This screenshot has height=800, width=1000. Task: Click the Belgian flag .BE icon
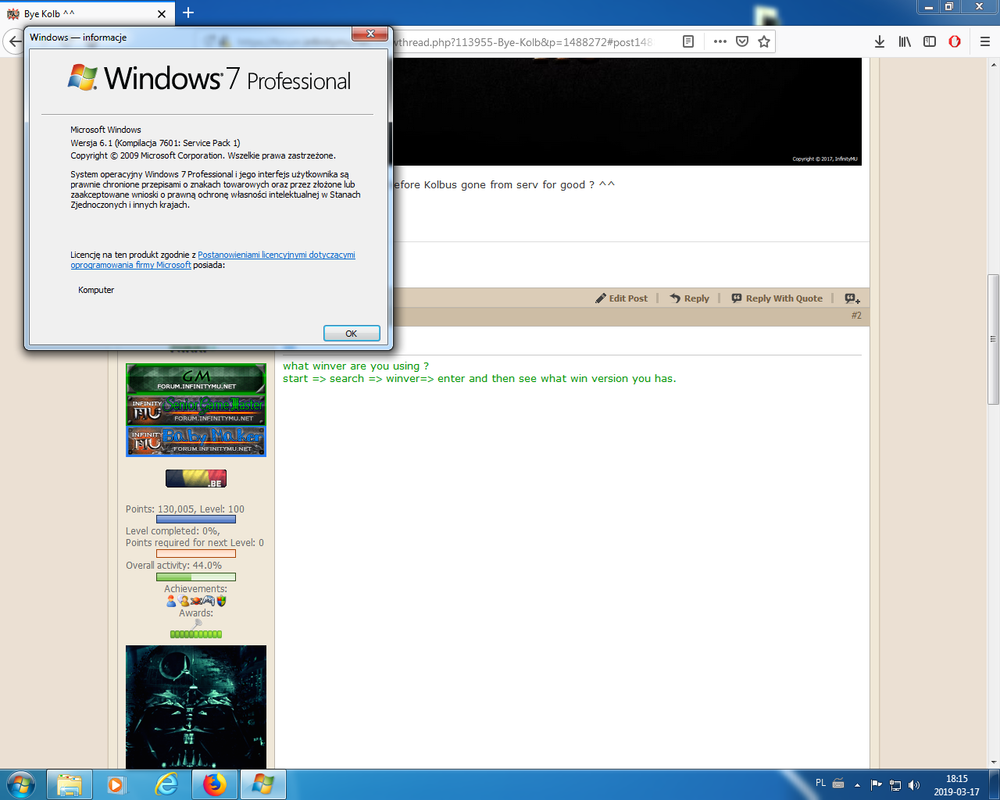(196, 478)
